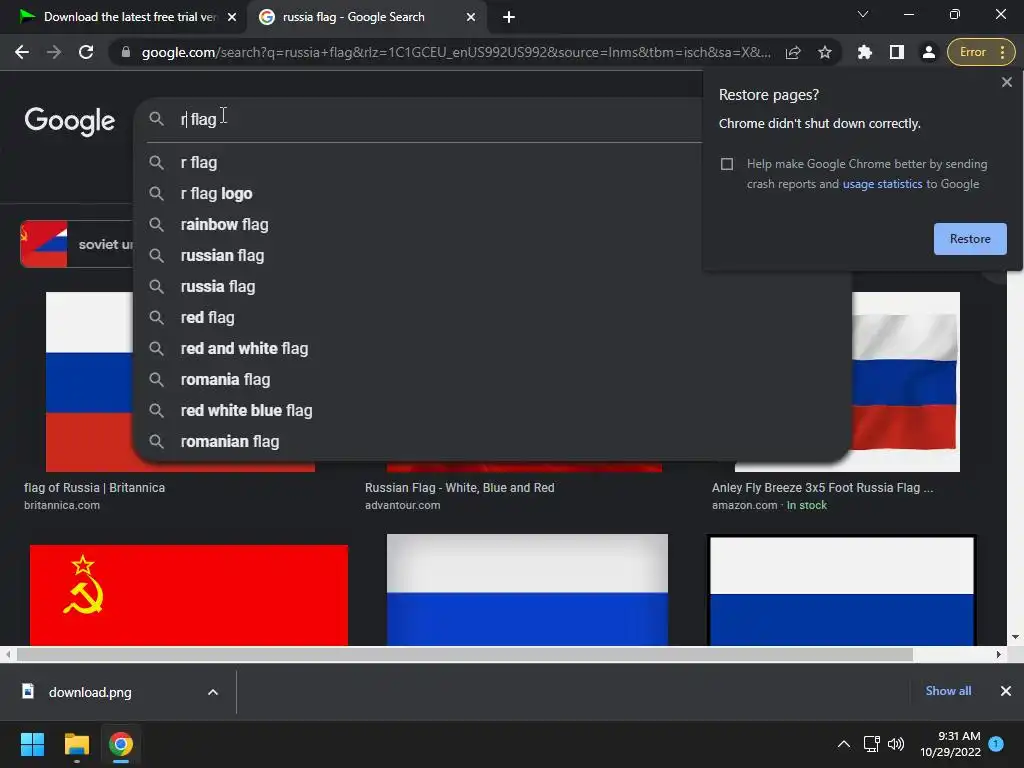Open the Chrome side panel icon
Image resolution: width=1024 pixels, height=768 pixels.
(897, 52)
